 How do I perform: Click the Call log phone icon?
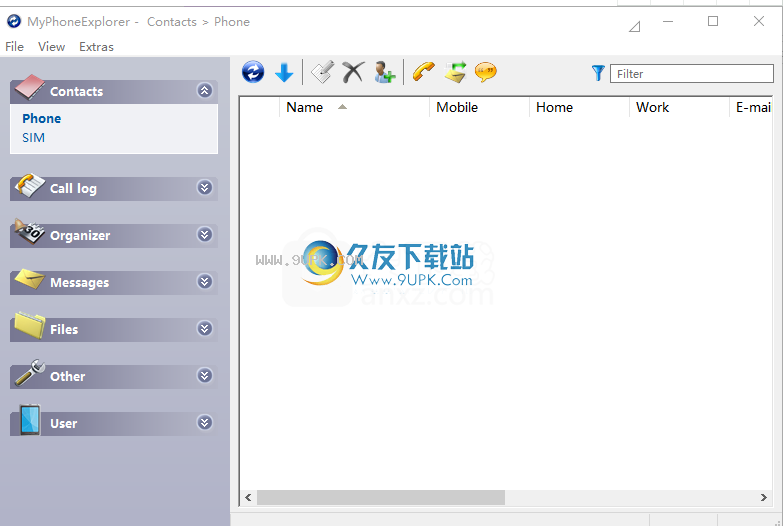(29, 185)
